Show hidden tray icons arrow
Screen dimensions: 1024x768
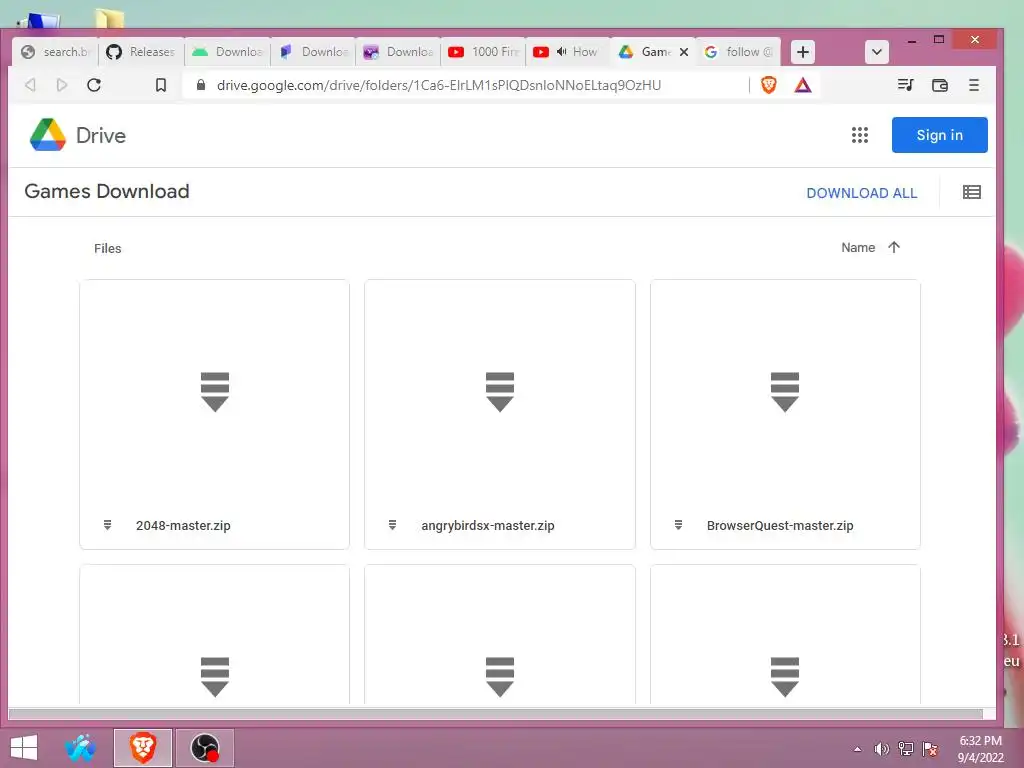point(857,749)
